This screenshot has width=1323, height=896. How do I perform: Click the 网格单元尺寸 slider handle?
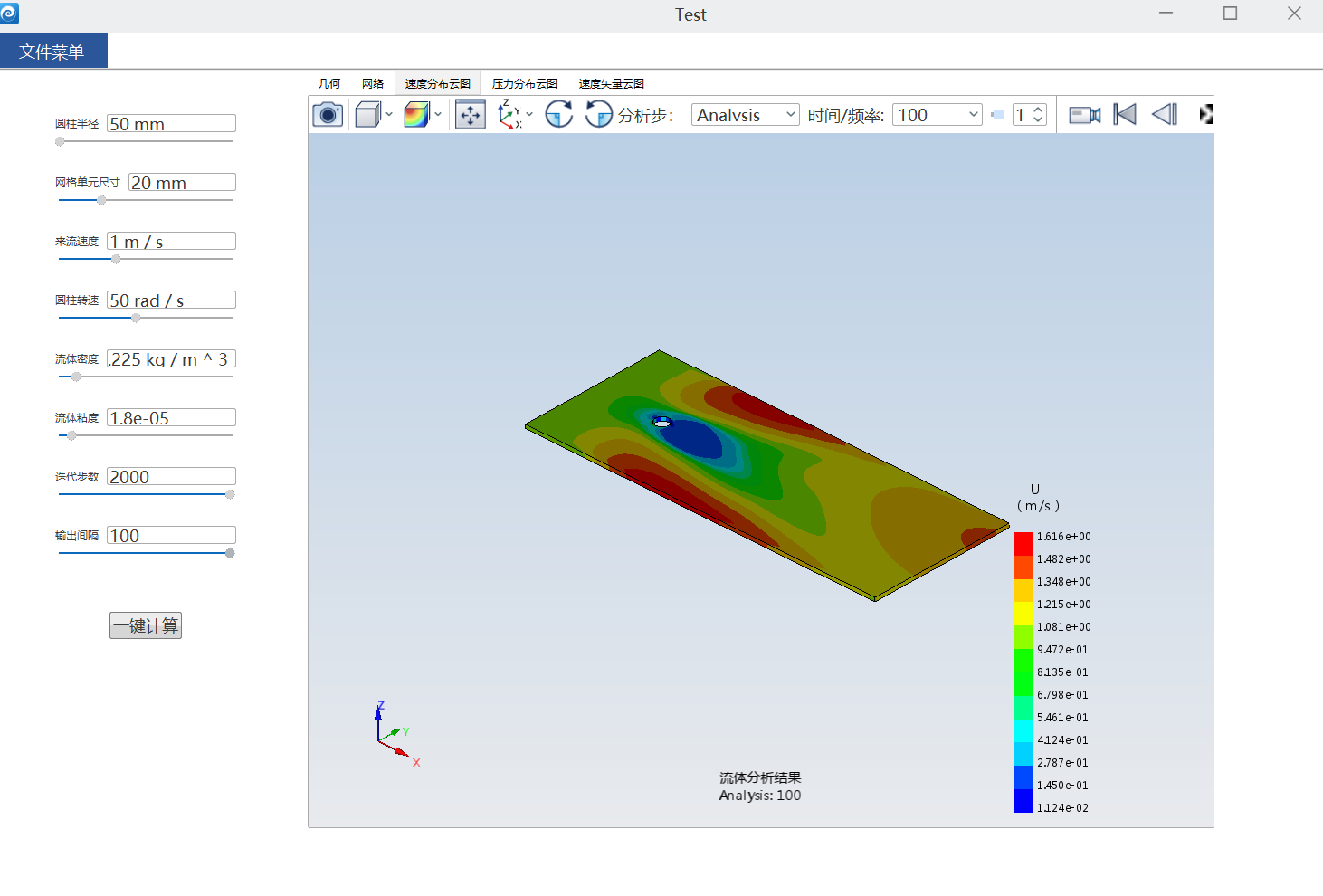pyautogui.click(x=101, y=200)
